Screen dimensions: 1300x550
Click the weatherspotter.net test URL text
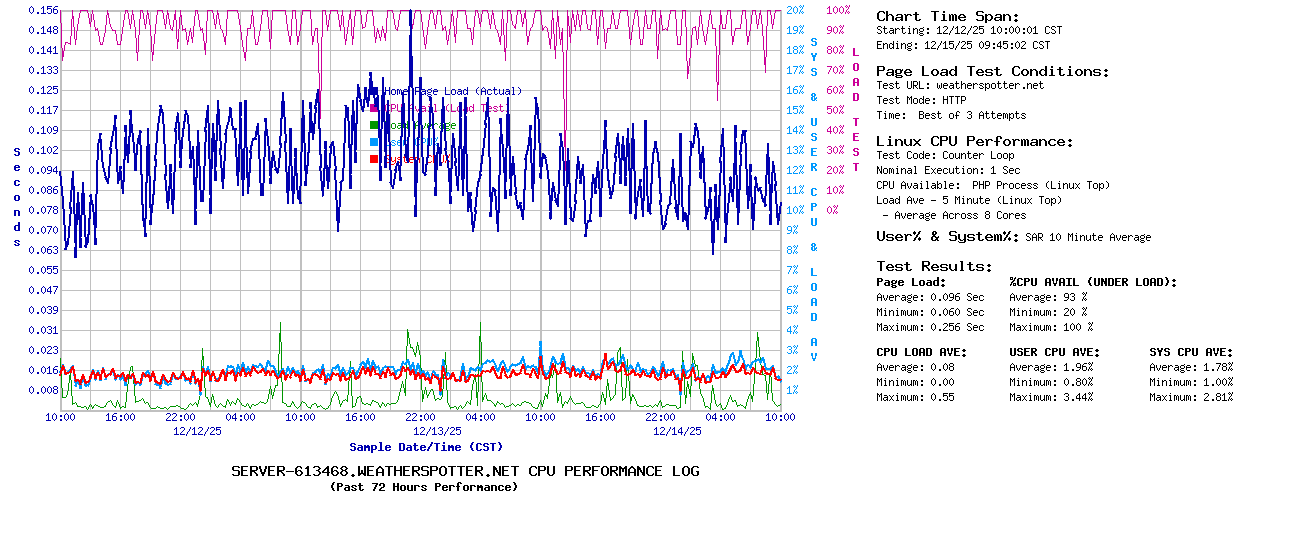[989, 85]
